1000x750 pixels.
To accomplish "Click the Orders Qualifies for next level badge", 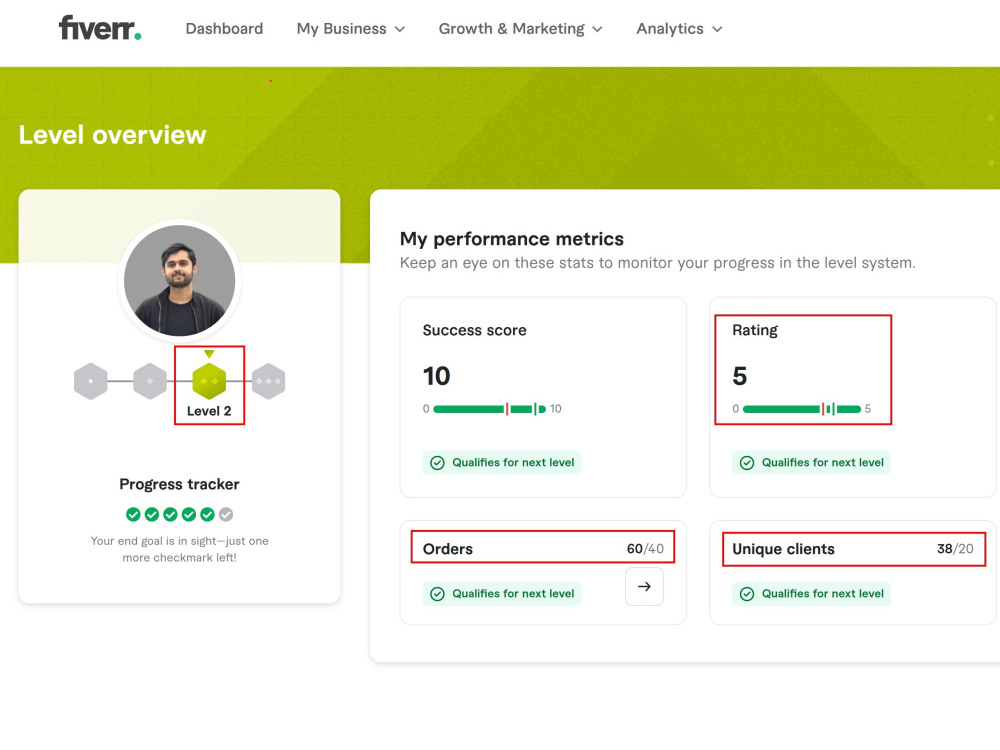I will [x=502, y=594].
